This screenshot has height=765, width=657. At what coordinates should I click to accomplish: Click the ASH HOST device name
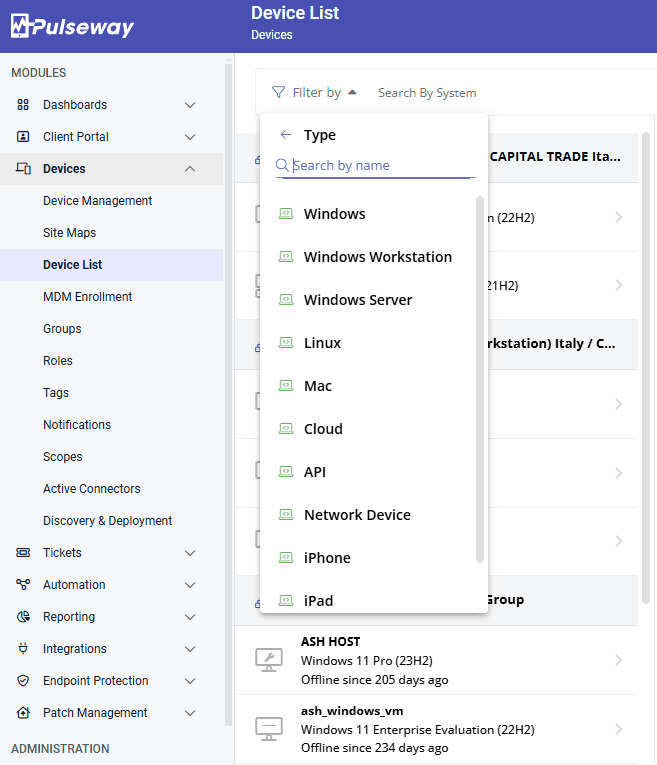330,642
